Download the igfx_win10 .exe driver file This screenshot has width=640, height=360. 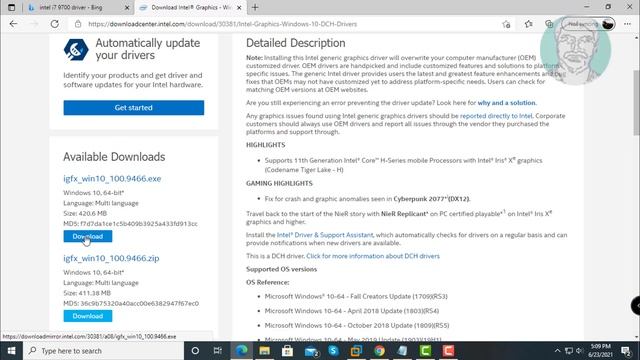tap(88, 236)
